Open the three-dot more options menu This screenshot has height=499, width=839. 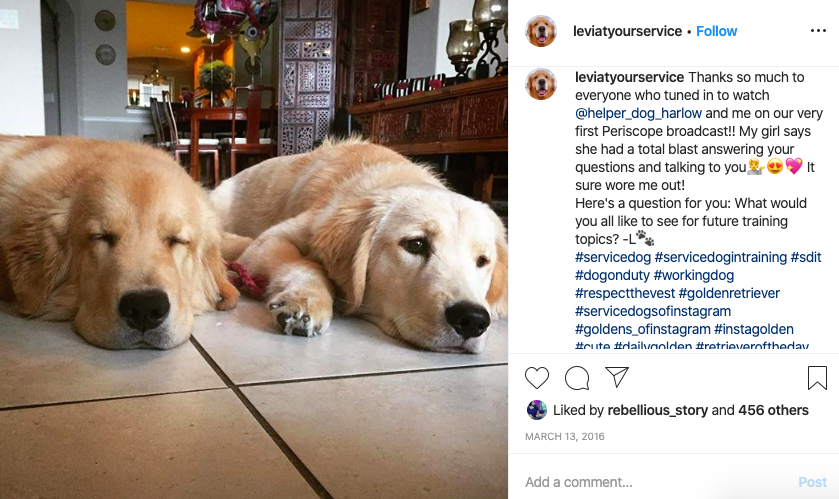click(x=818, y=31)
